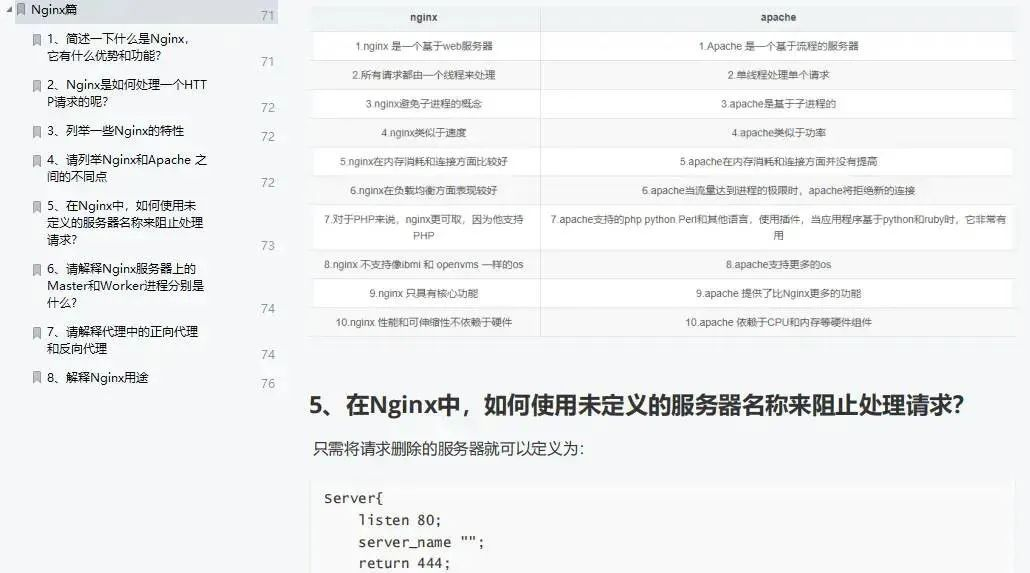Click heading 5、在Nginx中,如何使用未定义的服务器名称

pos(636,405)
